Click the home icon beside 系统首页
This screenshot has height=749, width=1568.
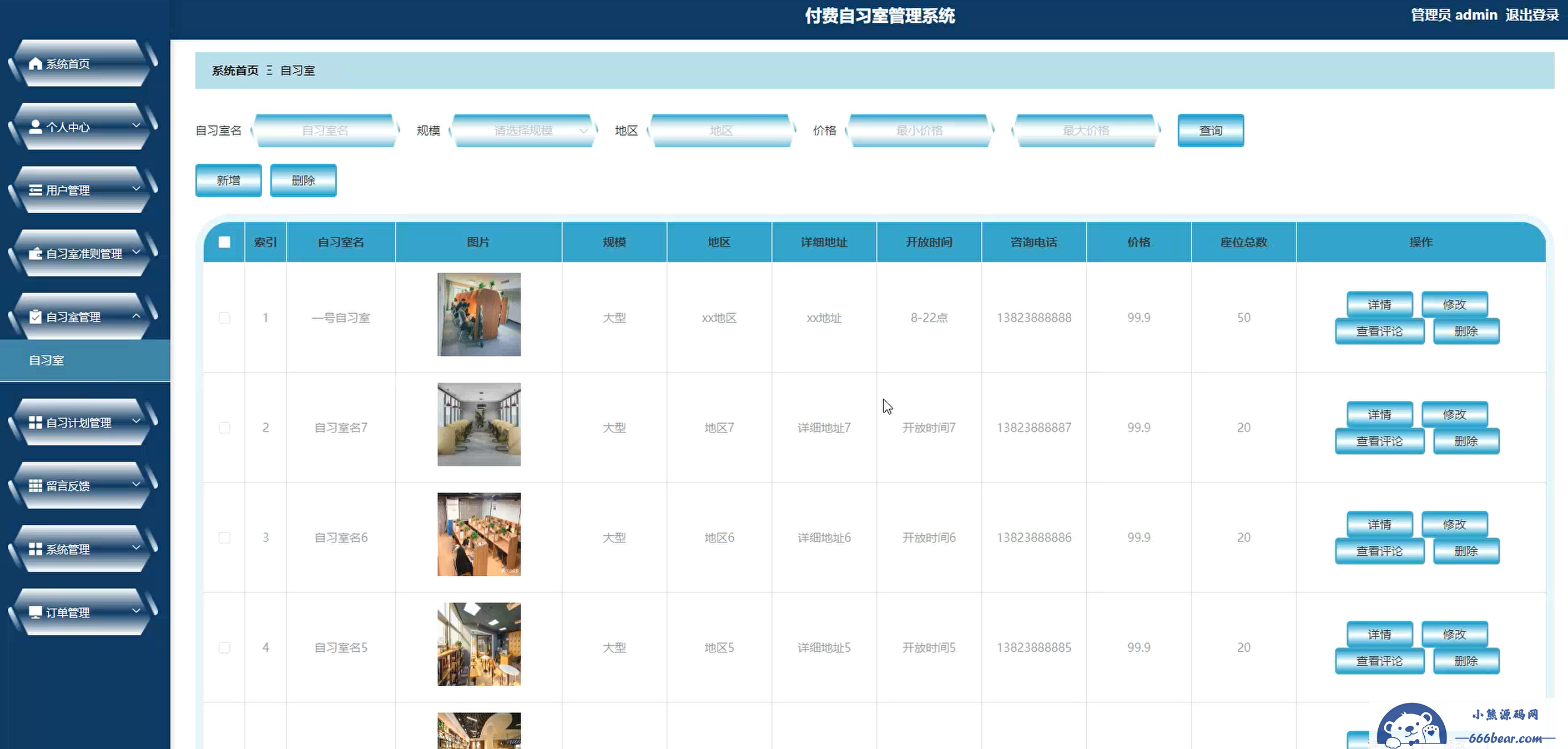pos(36,63)
